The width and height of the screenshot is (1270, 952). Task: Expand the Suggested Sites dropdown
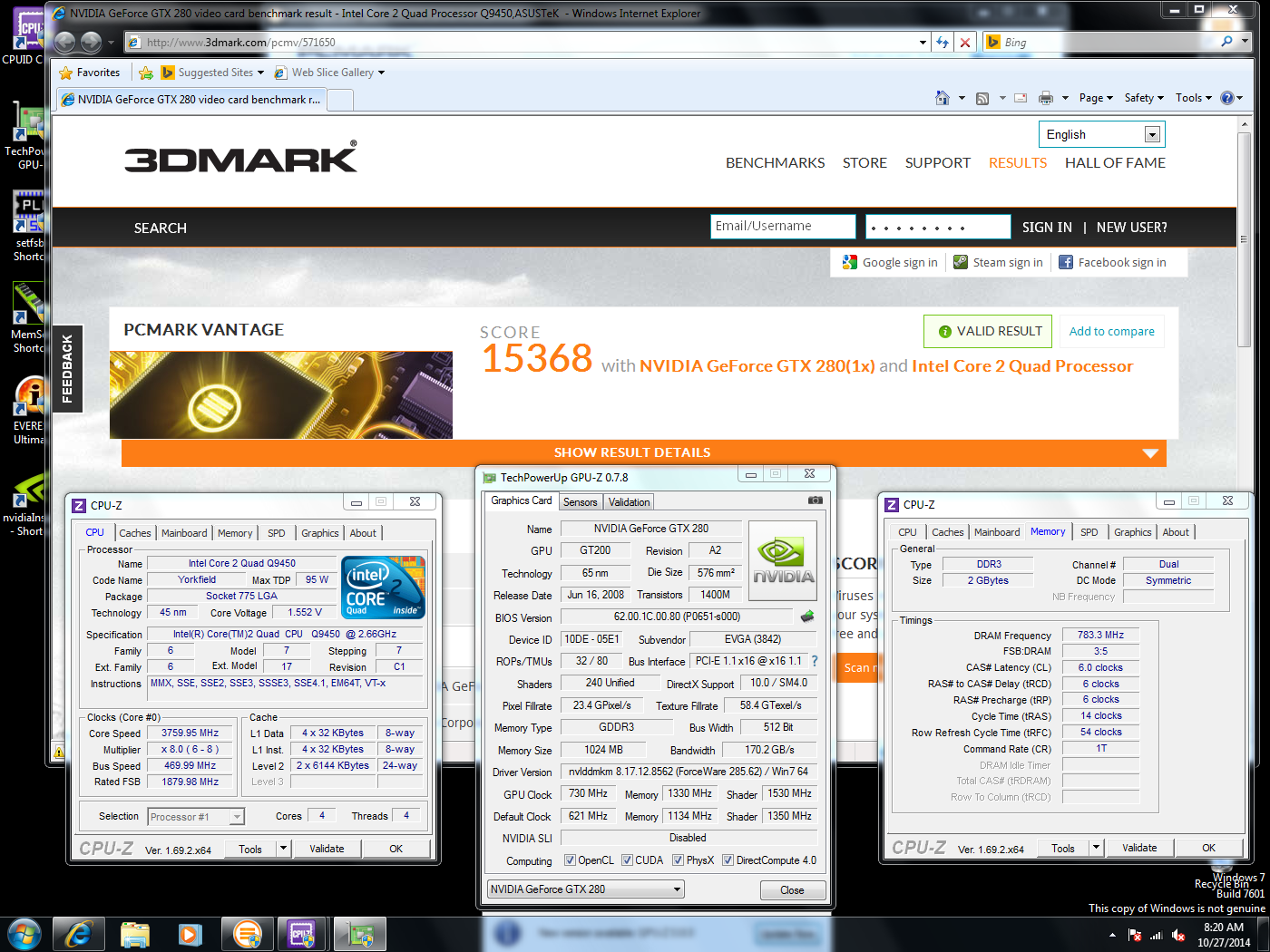[260, 73]
